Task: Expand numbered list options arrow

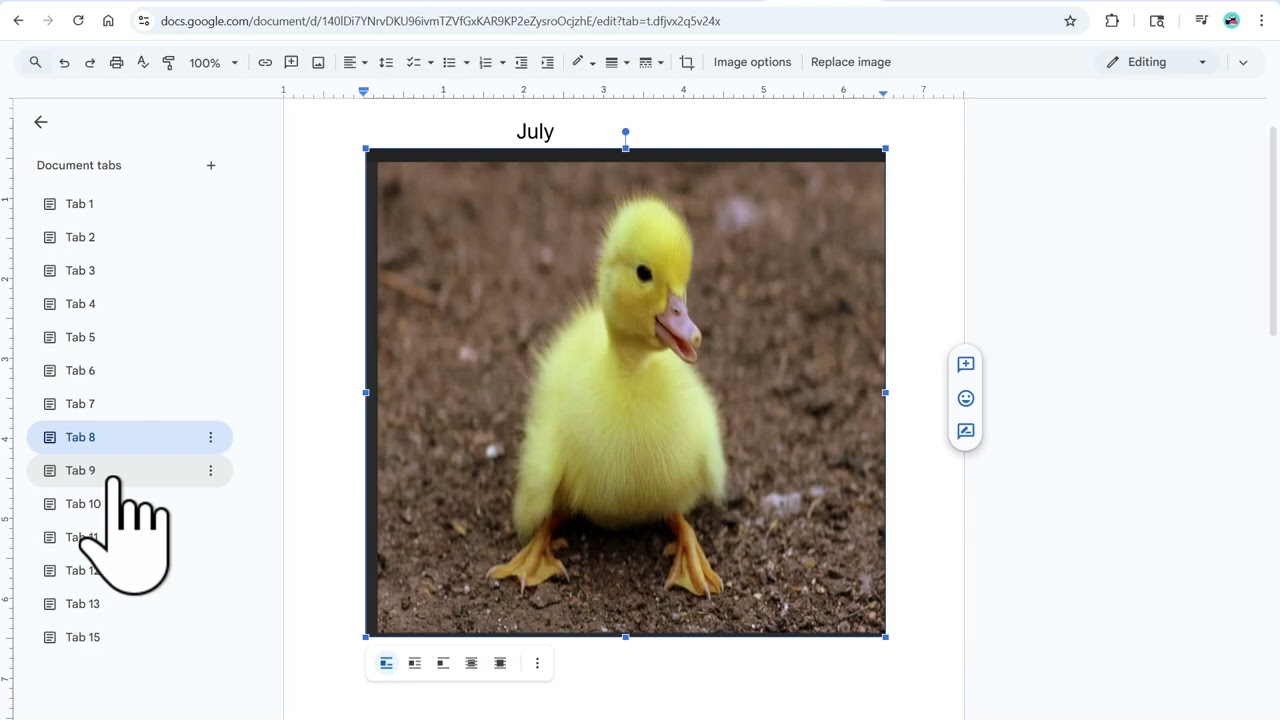Action: [x=502, y=62]
